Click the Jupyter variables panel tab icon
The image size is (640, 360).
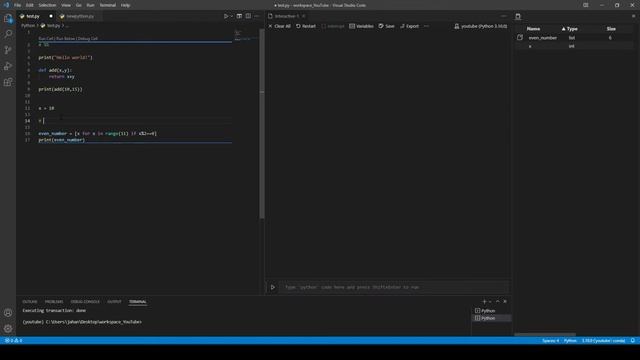tap(518, 16)
